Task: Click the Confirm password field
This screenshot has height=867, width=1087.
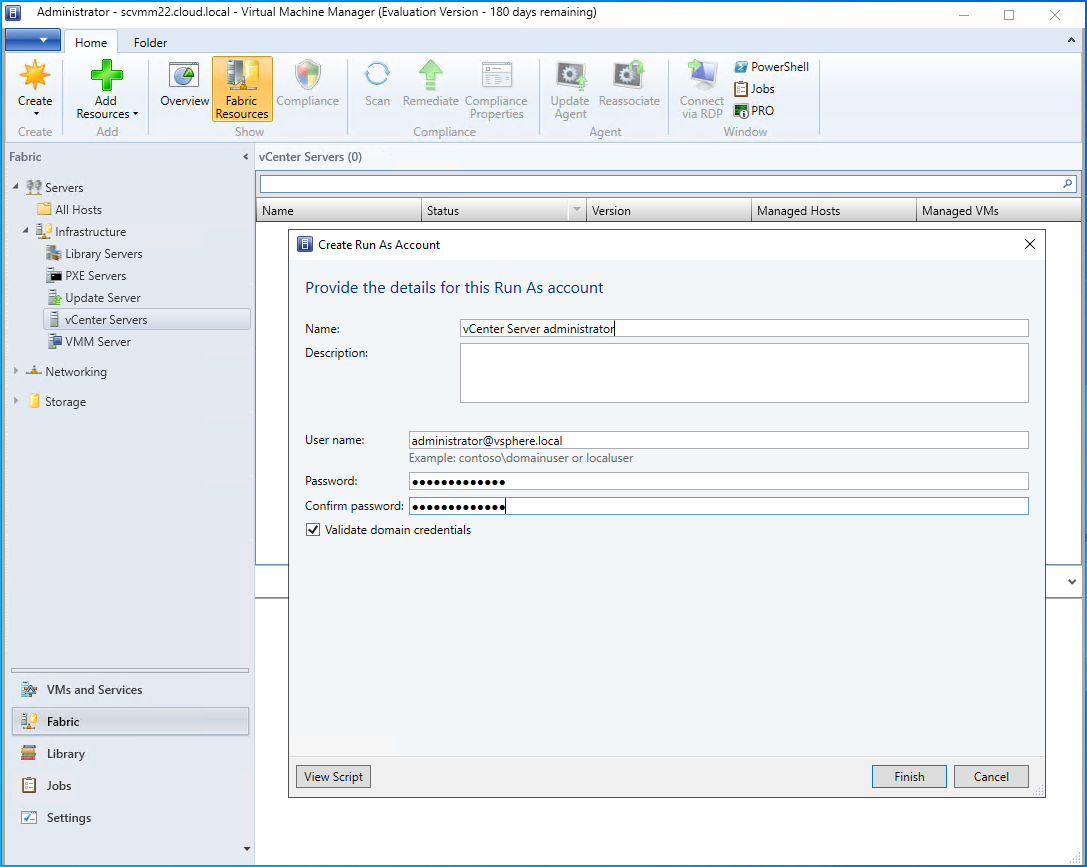Action: (x=718, y=506)
